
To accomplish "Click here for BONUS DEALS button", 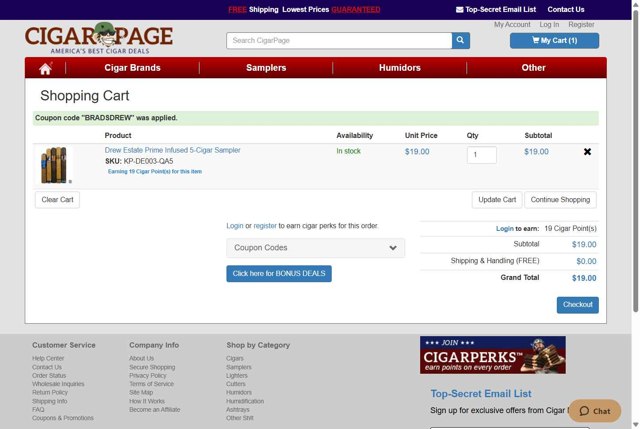I will [279, 273].
